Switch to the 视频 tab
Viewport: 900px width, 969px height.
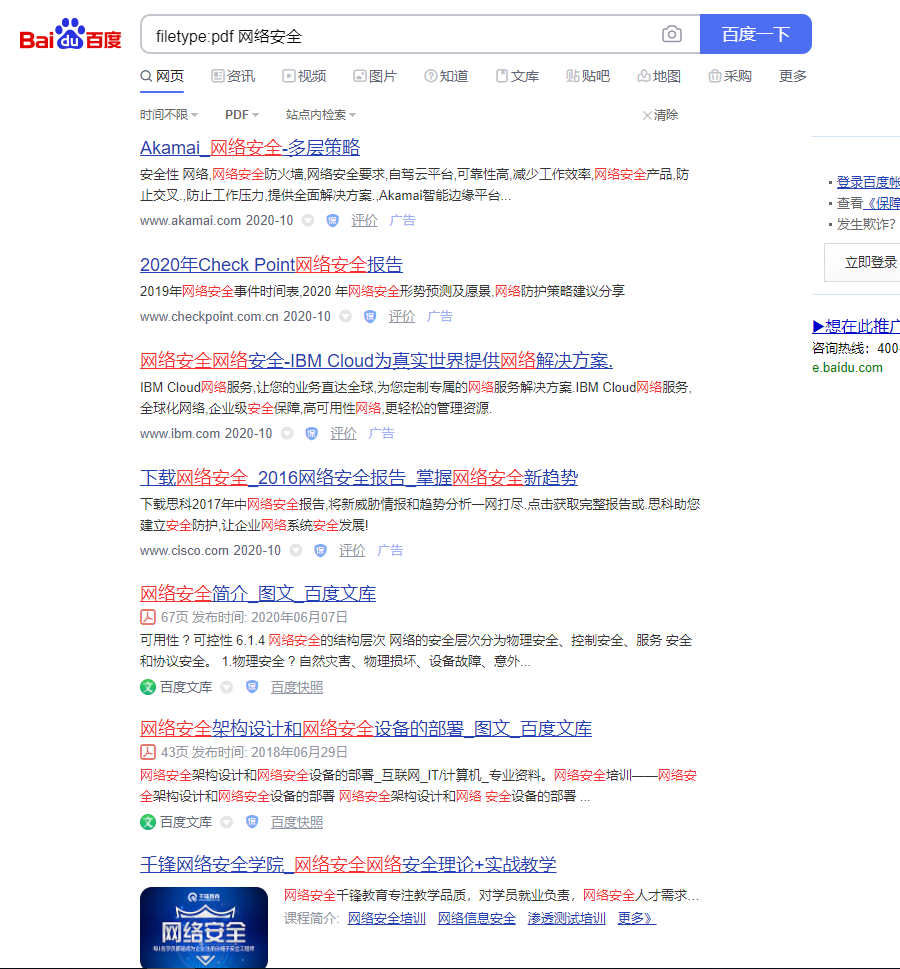[x=304, y=76]
